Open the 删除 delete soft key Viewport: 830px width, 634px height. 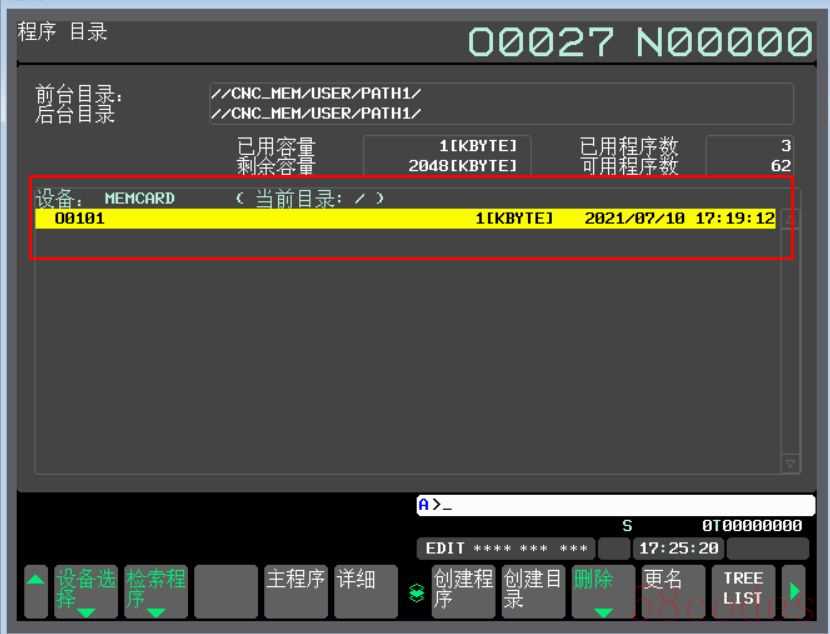click(x=603, y=591)
